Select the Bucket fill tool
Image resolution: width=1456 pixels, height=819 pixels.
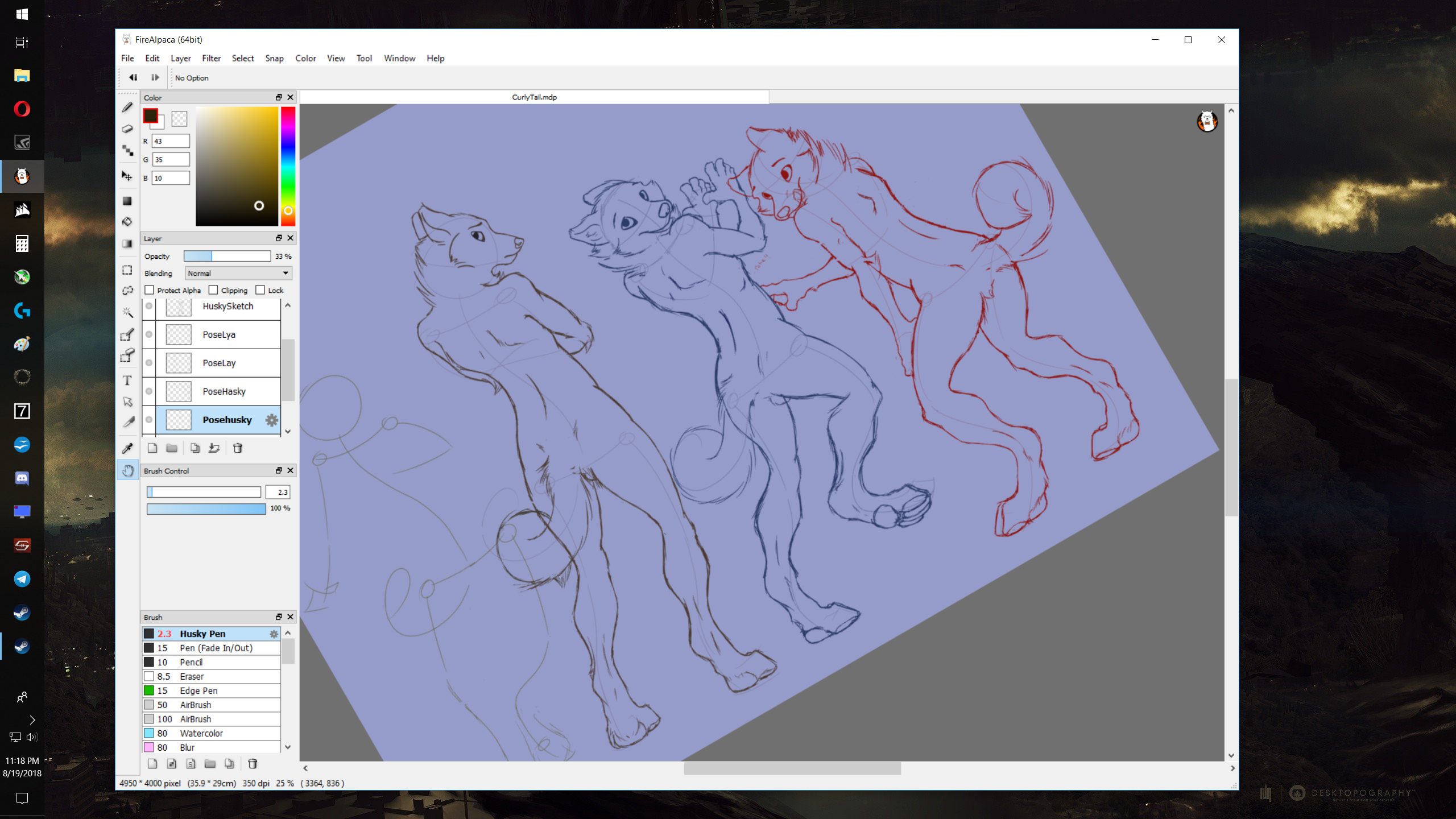click(x=127, y=222)
